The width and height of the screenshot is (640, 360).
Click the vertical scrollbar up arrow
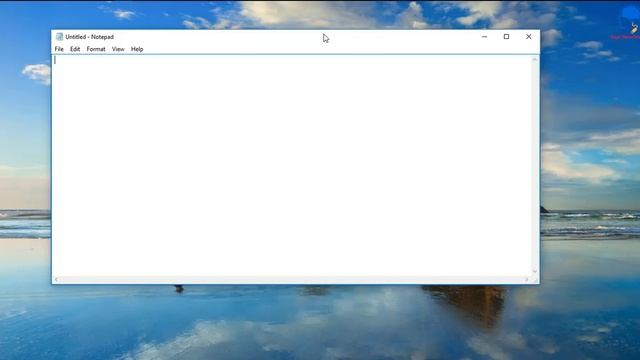pyautogui.click(x=535, y=60)
